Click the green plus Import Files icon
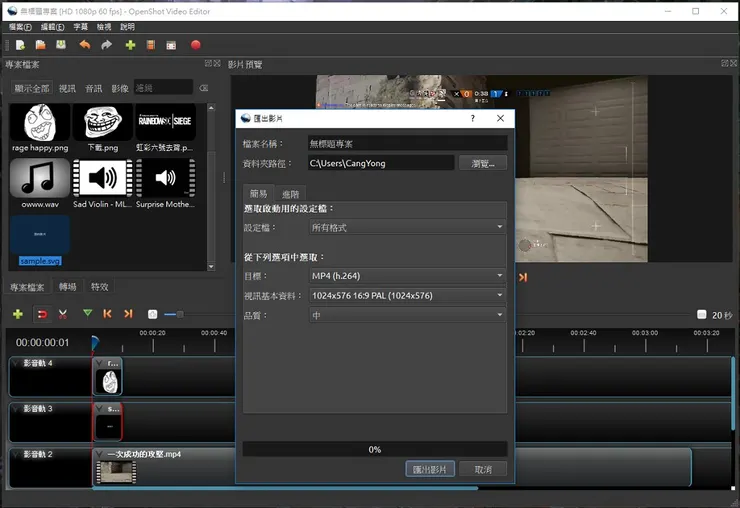This screenshot has width=740, height=508. point(130,45)
